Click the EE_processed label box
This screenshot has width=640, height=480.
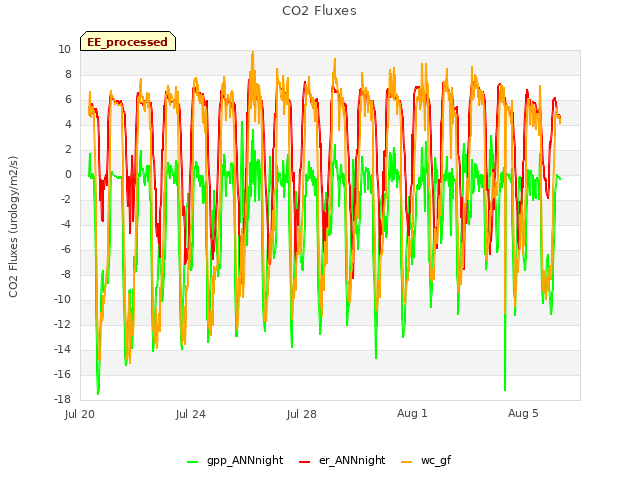tap(128, 41)
